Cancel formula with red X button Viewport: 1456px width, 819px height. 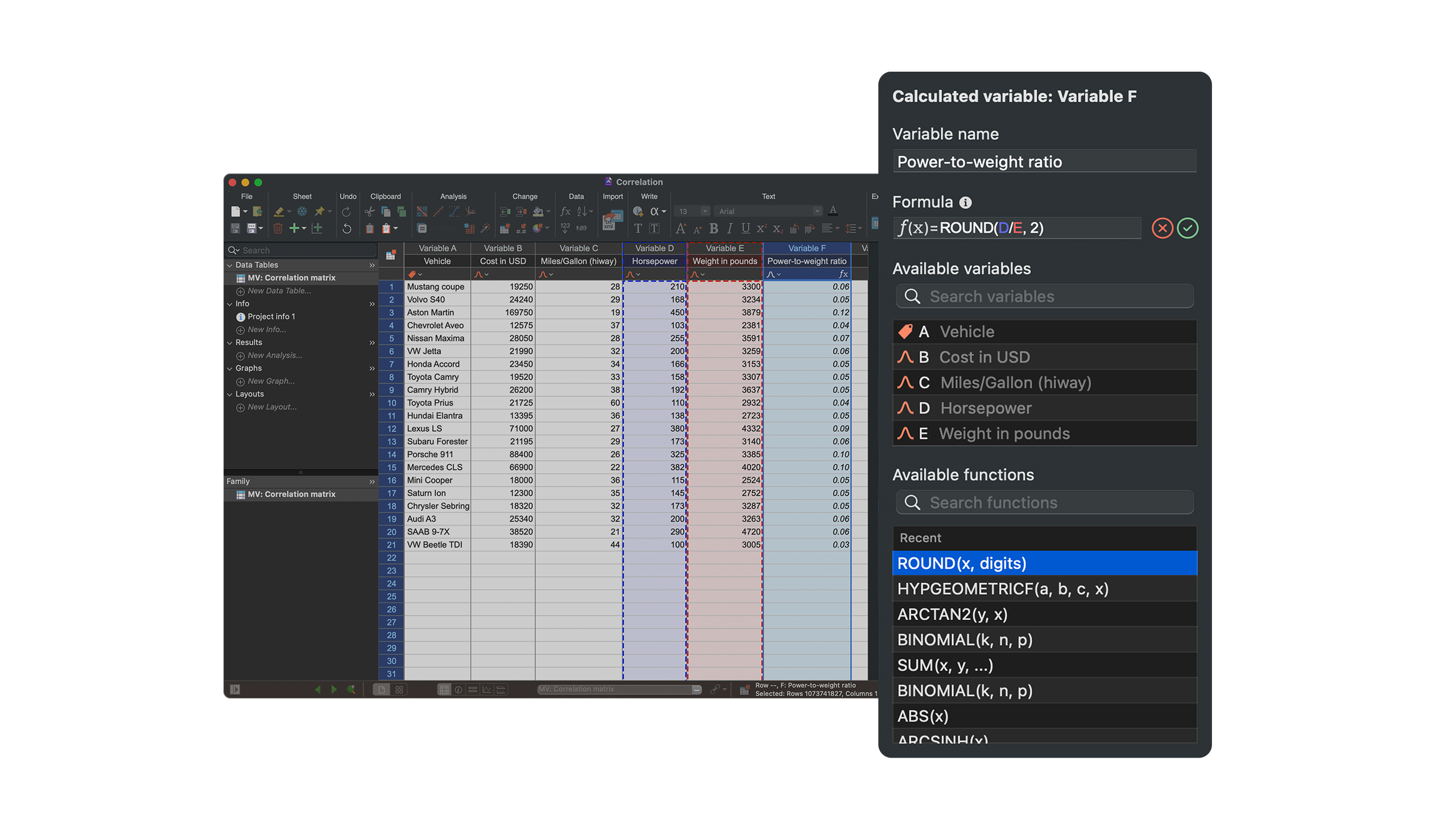(x=1162, y=228)
